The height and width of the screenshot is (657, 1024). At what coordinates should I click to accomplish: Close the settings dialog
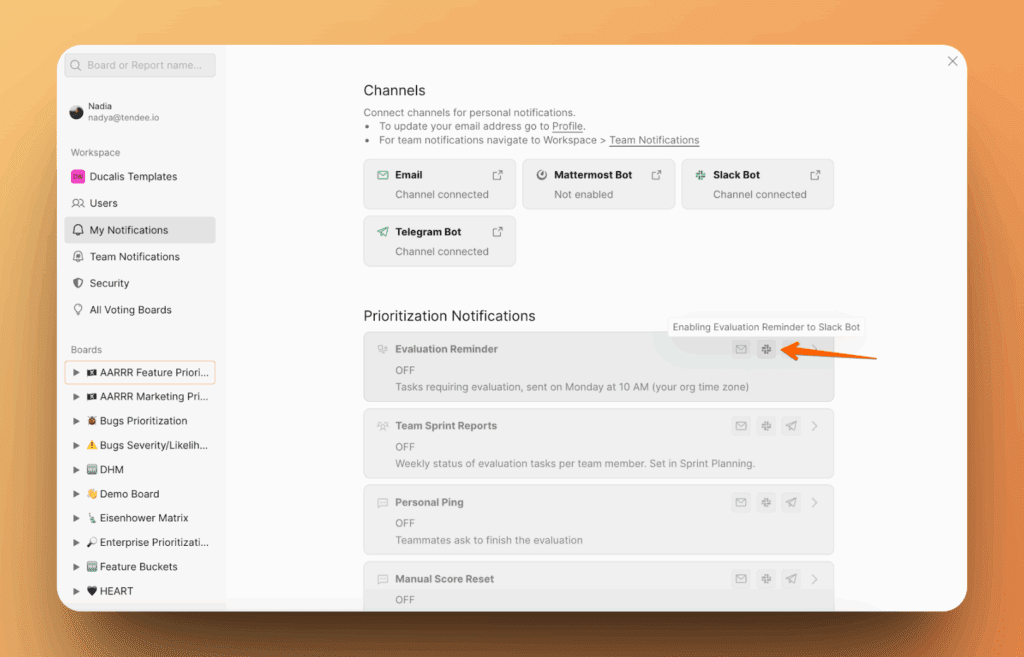tap(952, 61)
